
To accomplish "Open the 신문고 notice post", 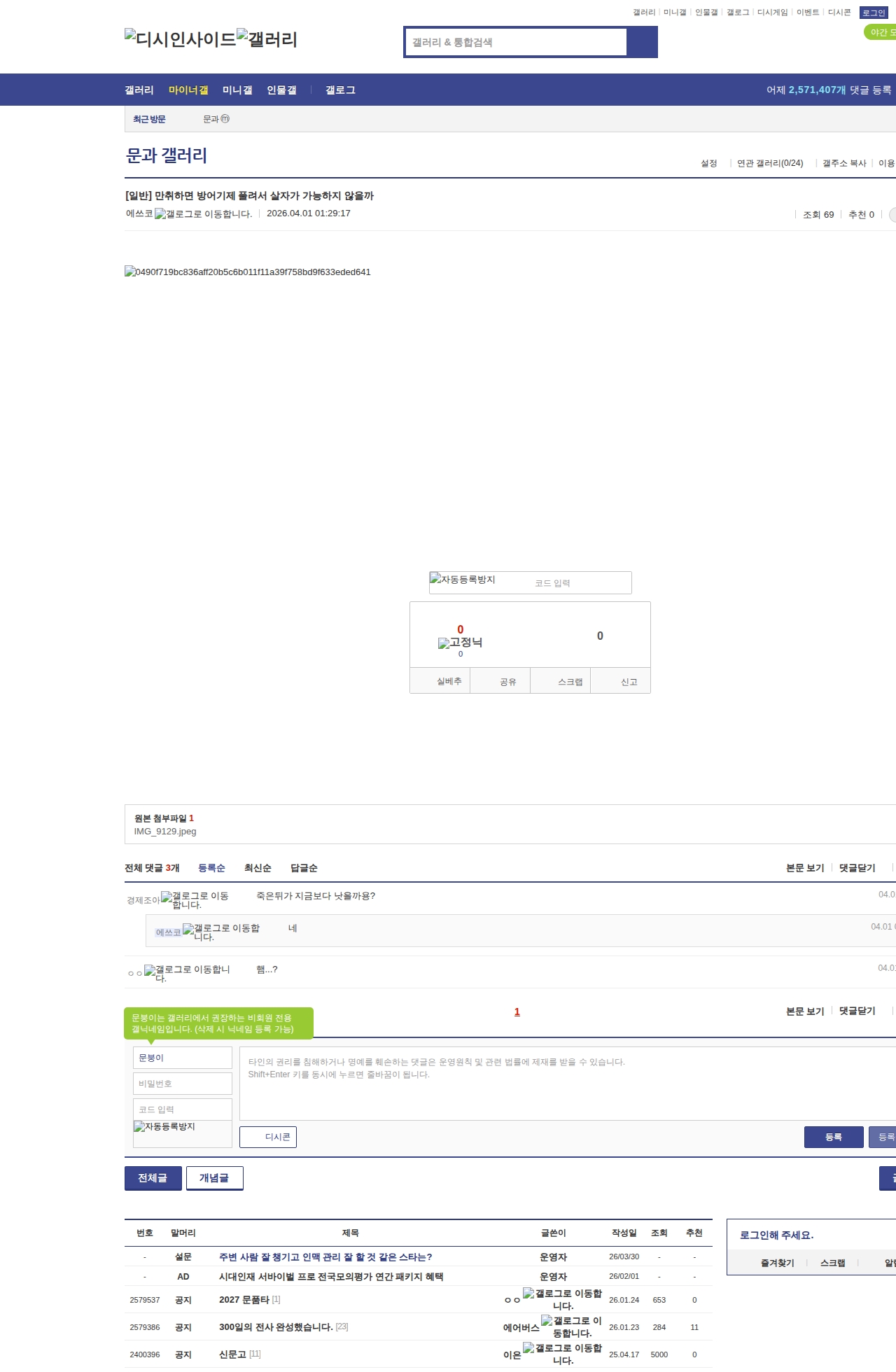I will pos(232,1354).
